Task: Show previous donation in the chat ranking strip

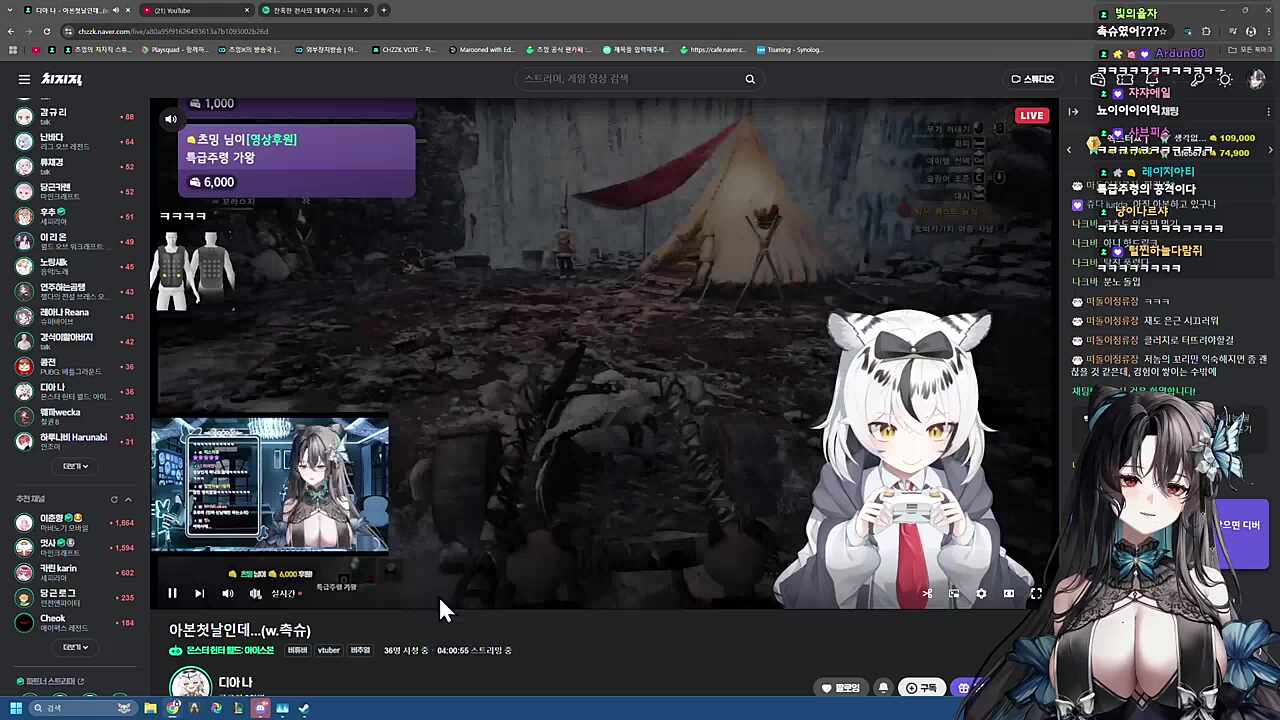Action: coord(1069,150)
